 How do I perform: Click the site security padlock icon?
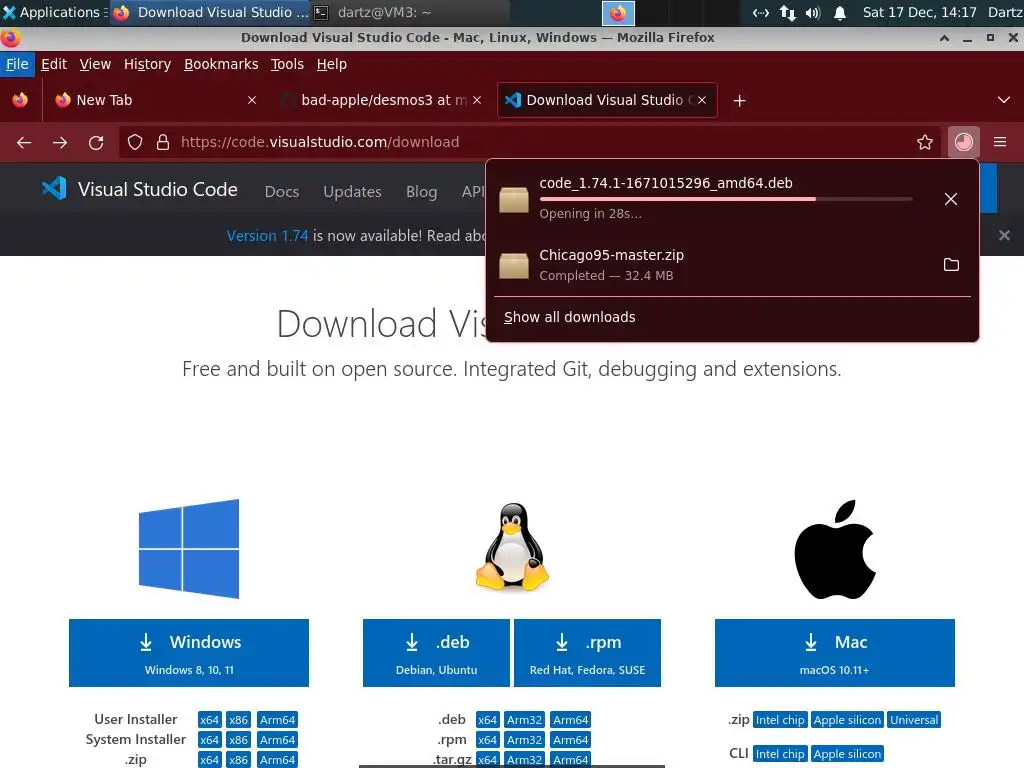163,142
